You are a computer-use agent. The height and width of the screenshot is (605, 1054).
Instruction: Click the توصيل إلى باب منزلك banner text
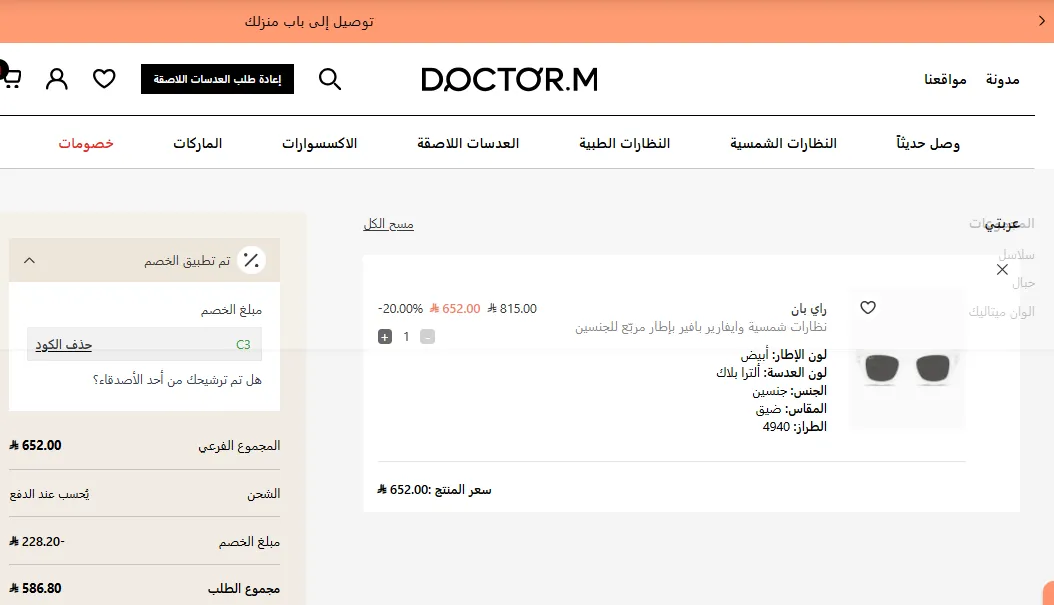point(309,22)
